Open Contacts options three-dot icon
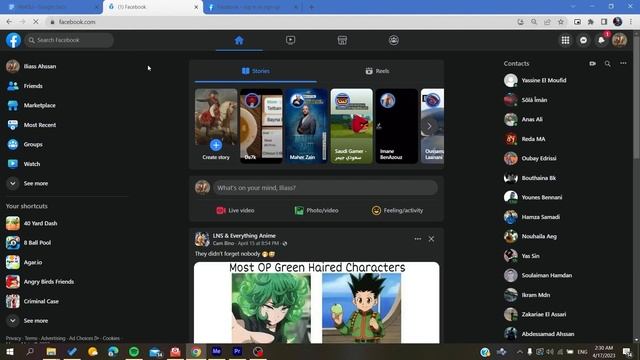Viewport: 640px width, 360px height. (x=623, y=63)
